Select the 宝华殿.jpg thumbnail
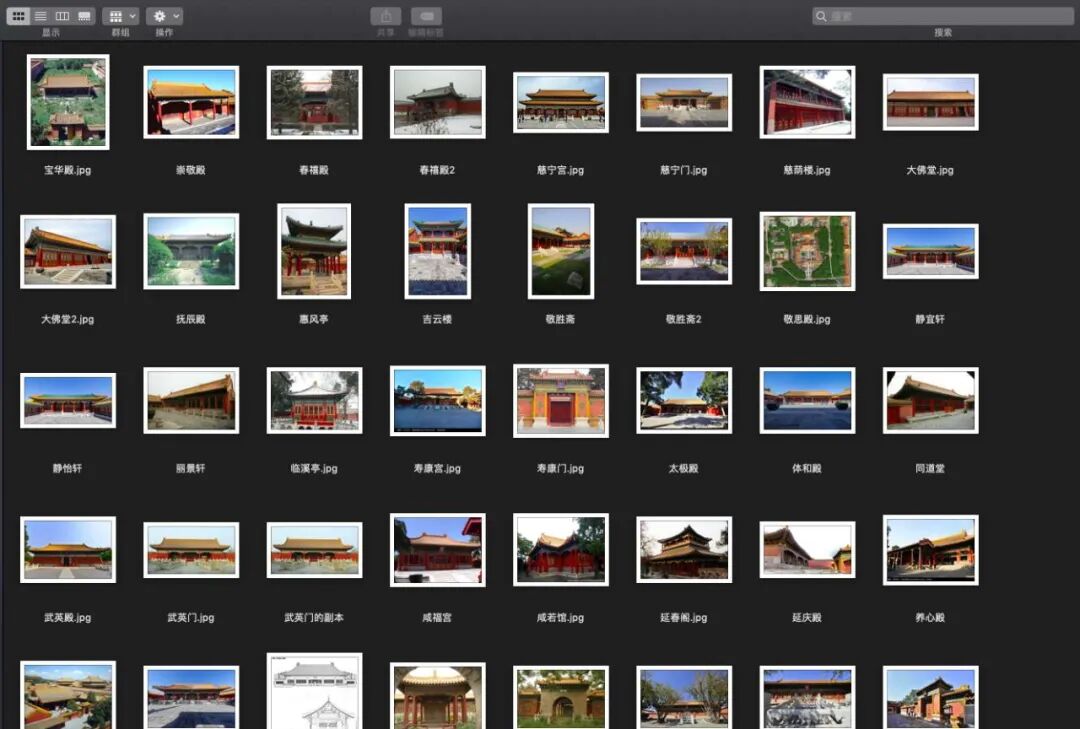Image resolution: width=1080 pixels, height=729 pixels. point(68,102)
